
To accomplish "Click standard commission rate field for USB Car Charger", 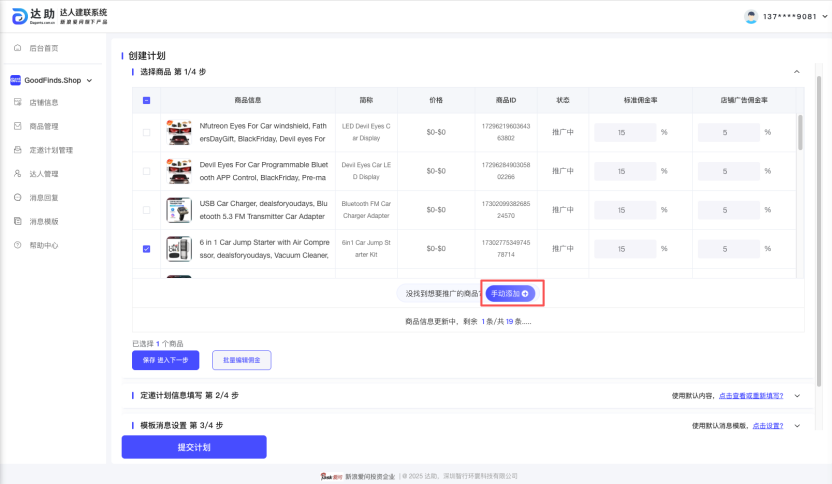I will point(624,210).
